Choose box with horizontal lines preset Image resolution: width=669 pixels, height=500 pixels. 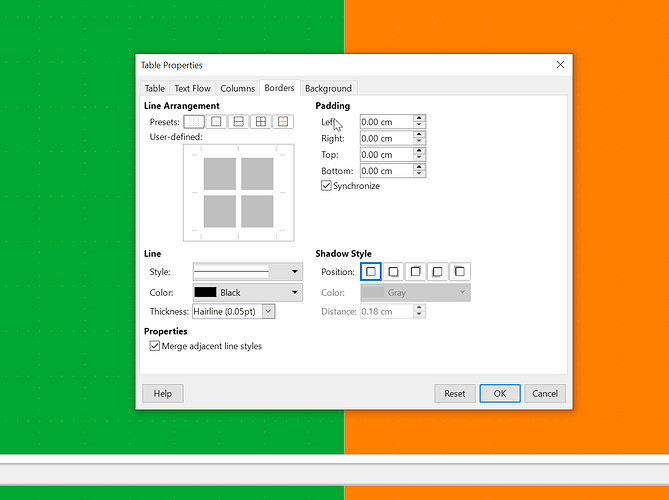click(238, 122)
